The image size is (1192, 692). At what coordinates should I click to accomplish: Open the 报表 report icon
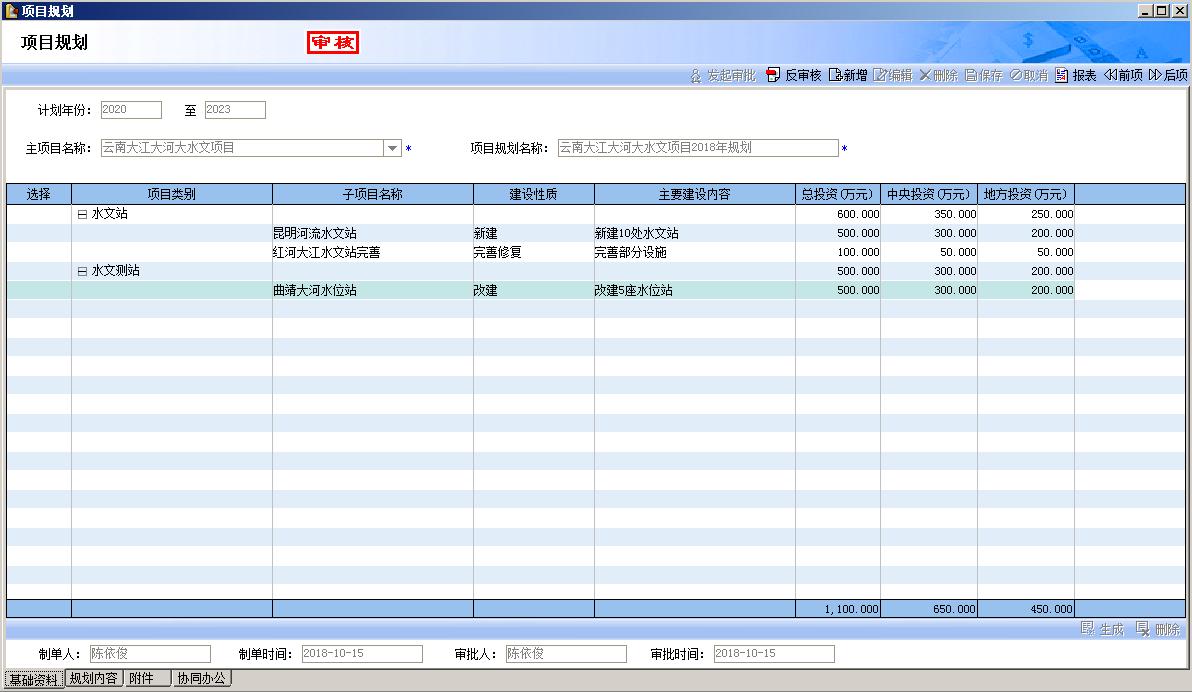tap(1062, 76)
